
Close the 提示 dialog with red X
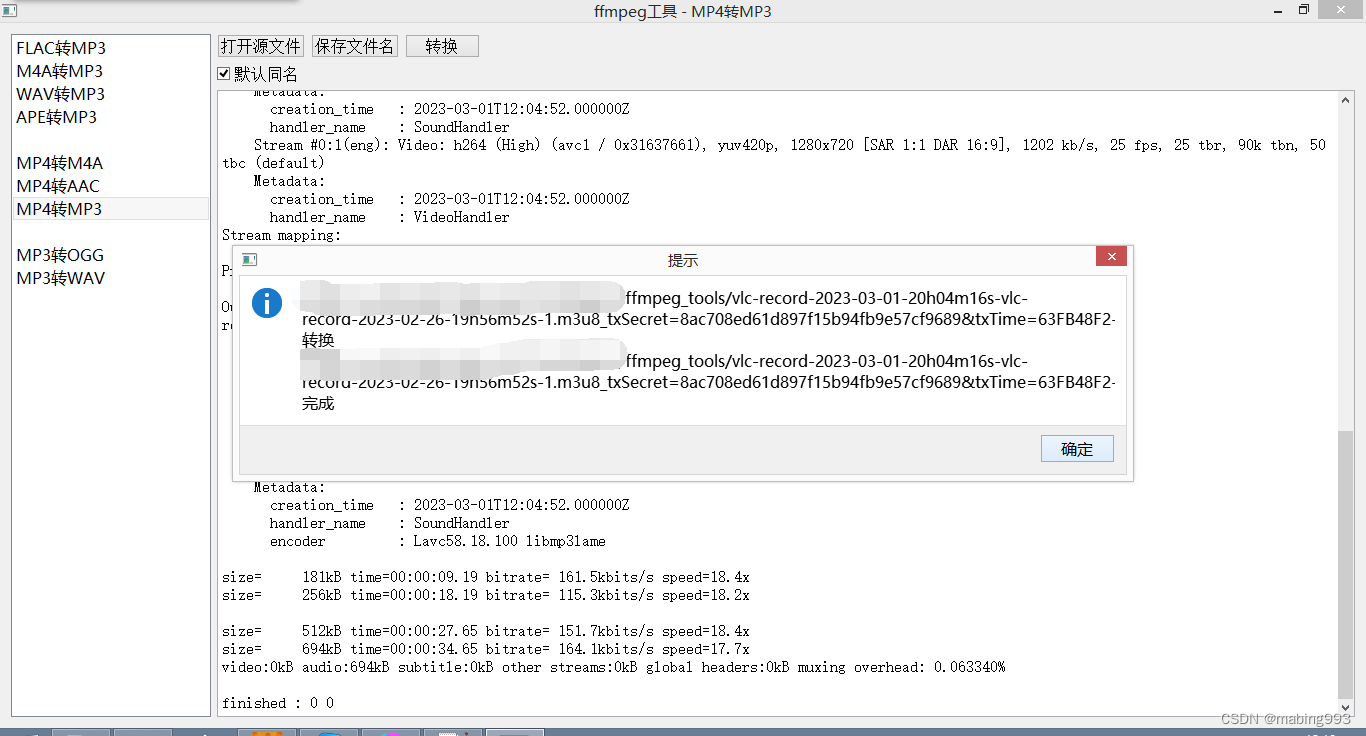[x=1111, y=257]
